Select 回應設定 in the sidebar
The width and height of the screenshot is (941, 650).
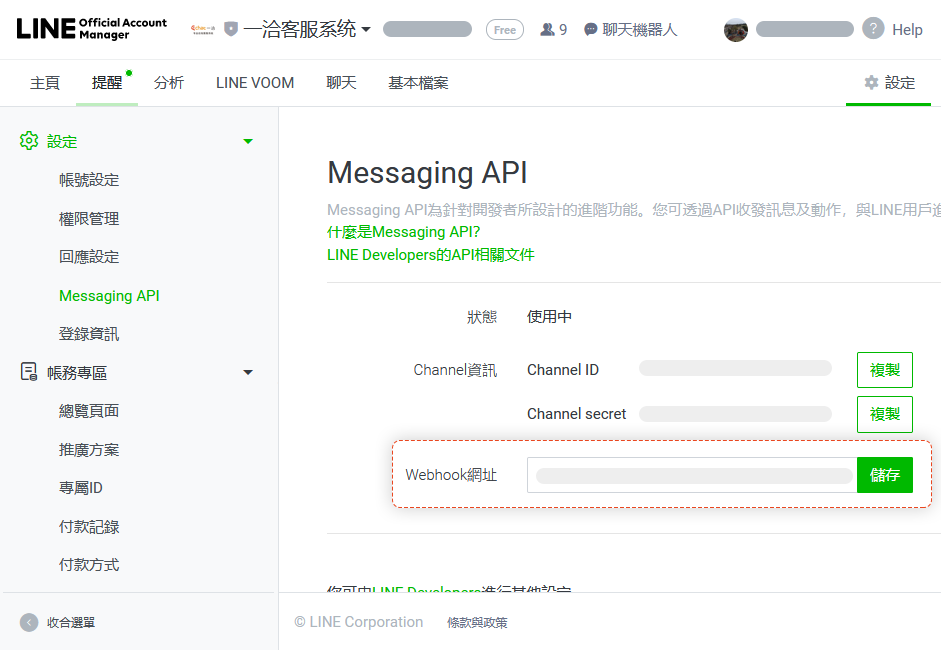89,257
